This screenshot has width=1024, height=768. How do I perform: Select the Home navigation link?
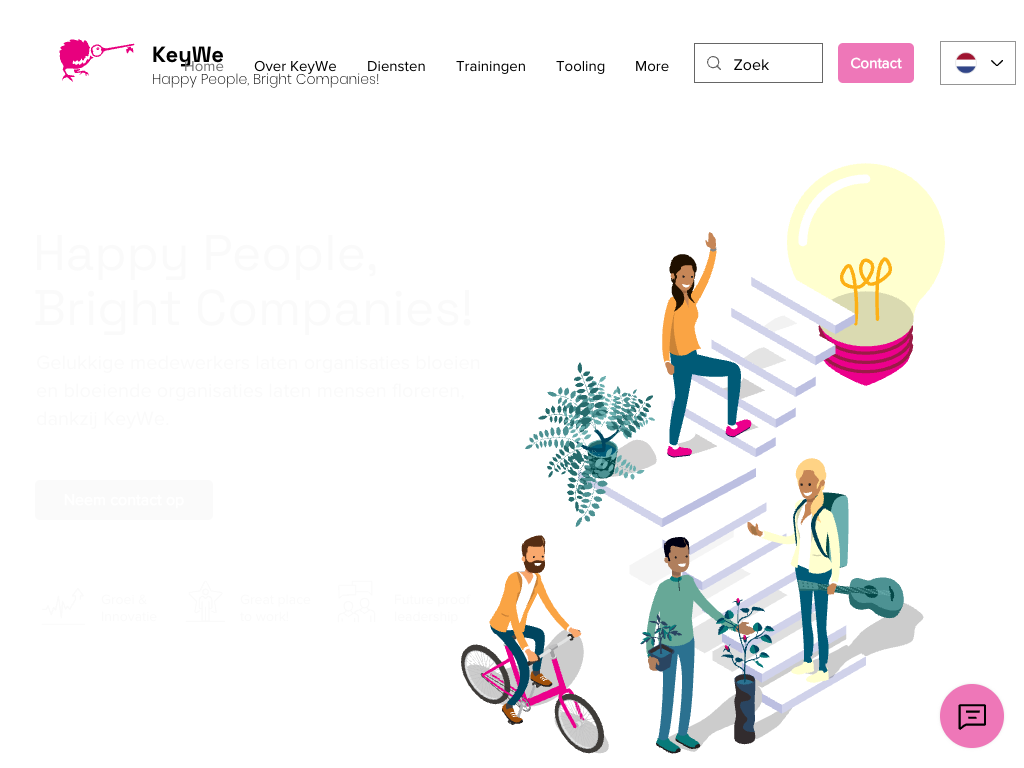pyautogui.click(x=204, y=66)
